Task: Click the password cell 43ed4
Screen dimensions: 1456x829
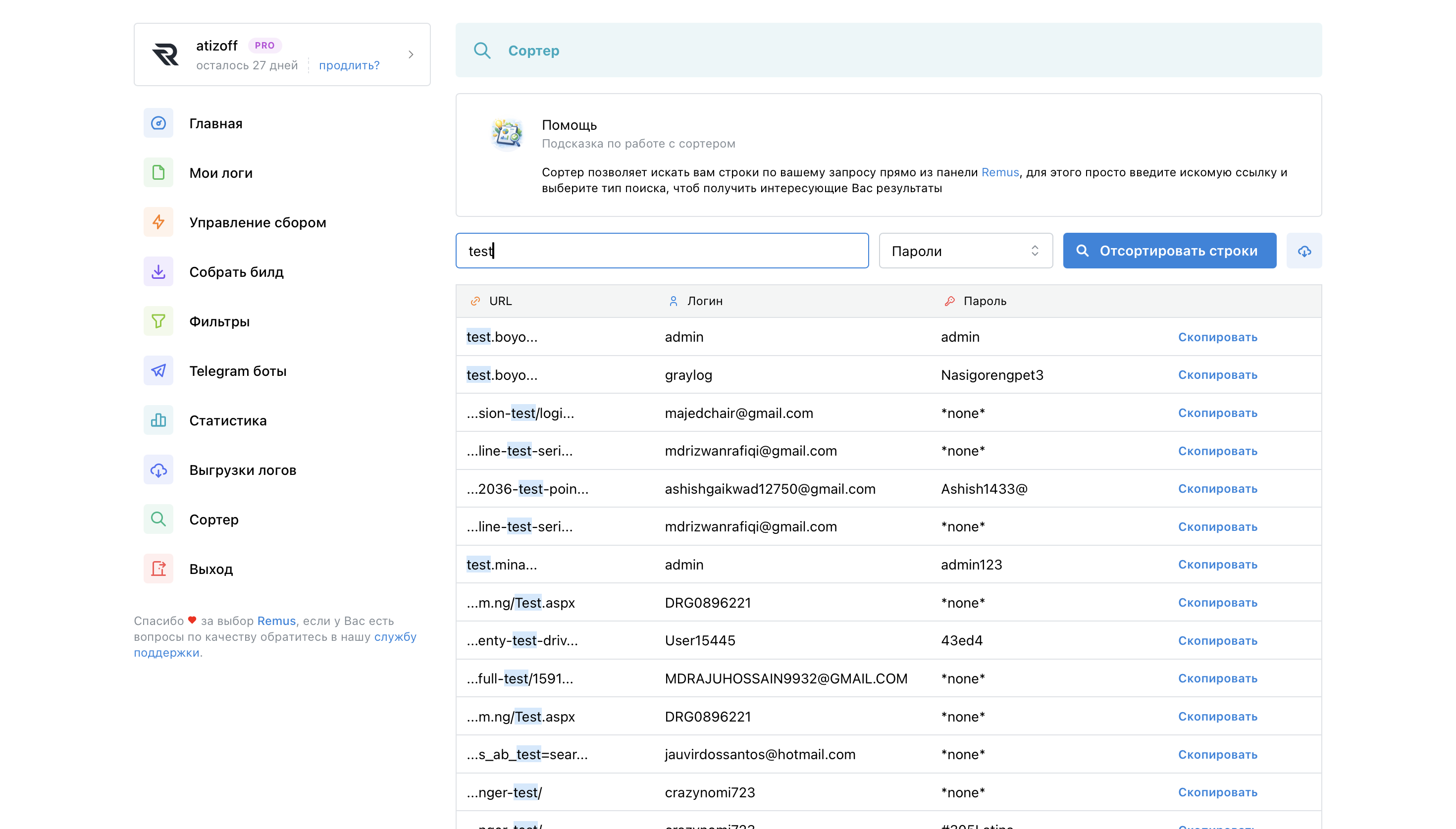Action: 961,640
